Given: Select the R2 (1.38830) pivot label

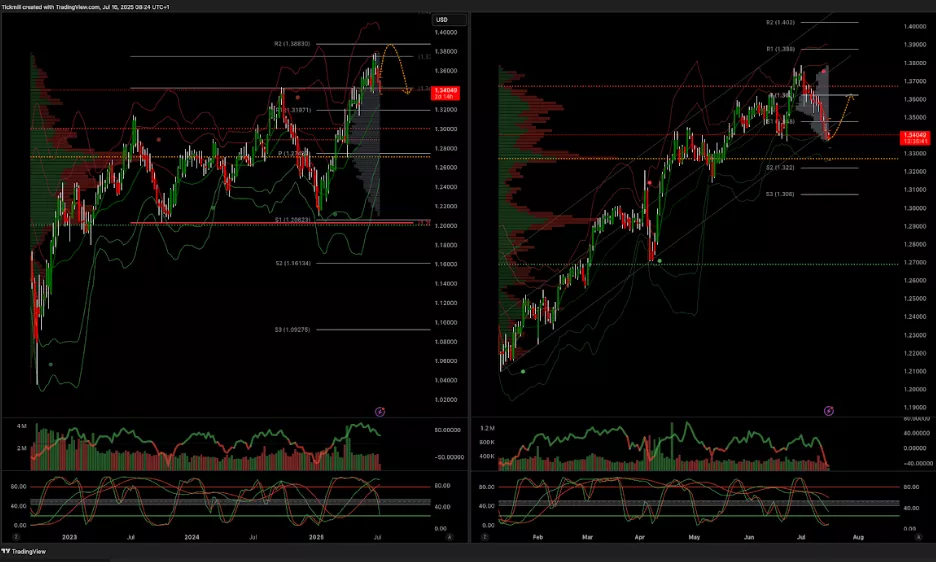Looking at the screenshot, I should [292, 44].
